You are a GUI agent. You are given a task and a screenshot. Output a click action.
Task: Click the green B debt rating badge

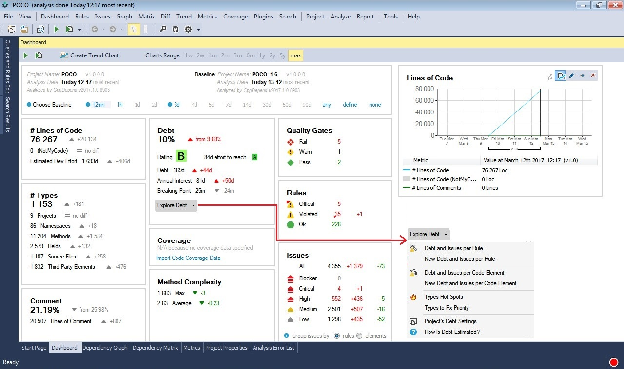[181, 156]
